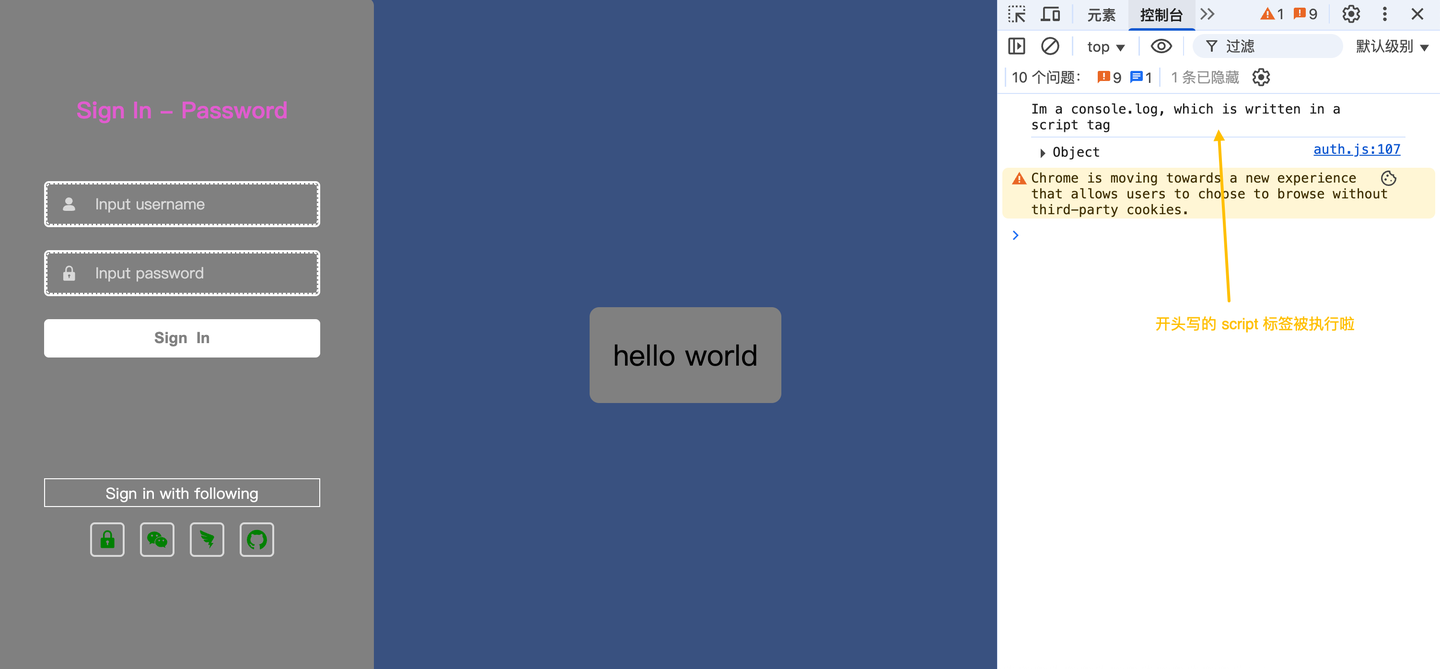Open the 默认级别 log level dropdown
The image size is (1440, 669).
point(1392,47)
